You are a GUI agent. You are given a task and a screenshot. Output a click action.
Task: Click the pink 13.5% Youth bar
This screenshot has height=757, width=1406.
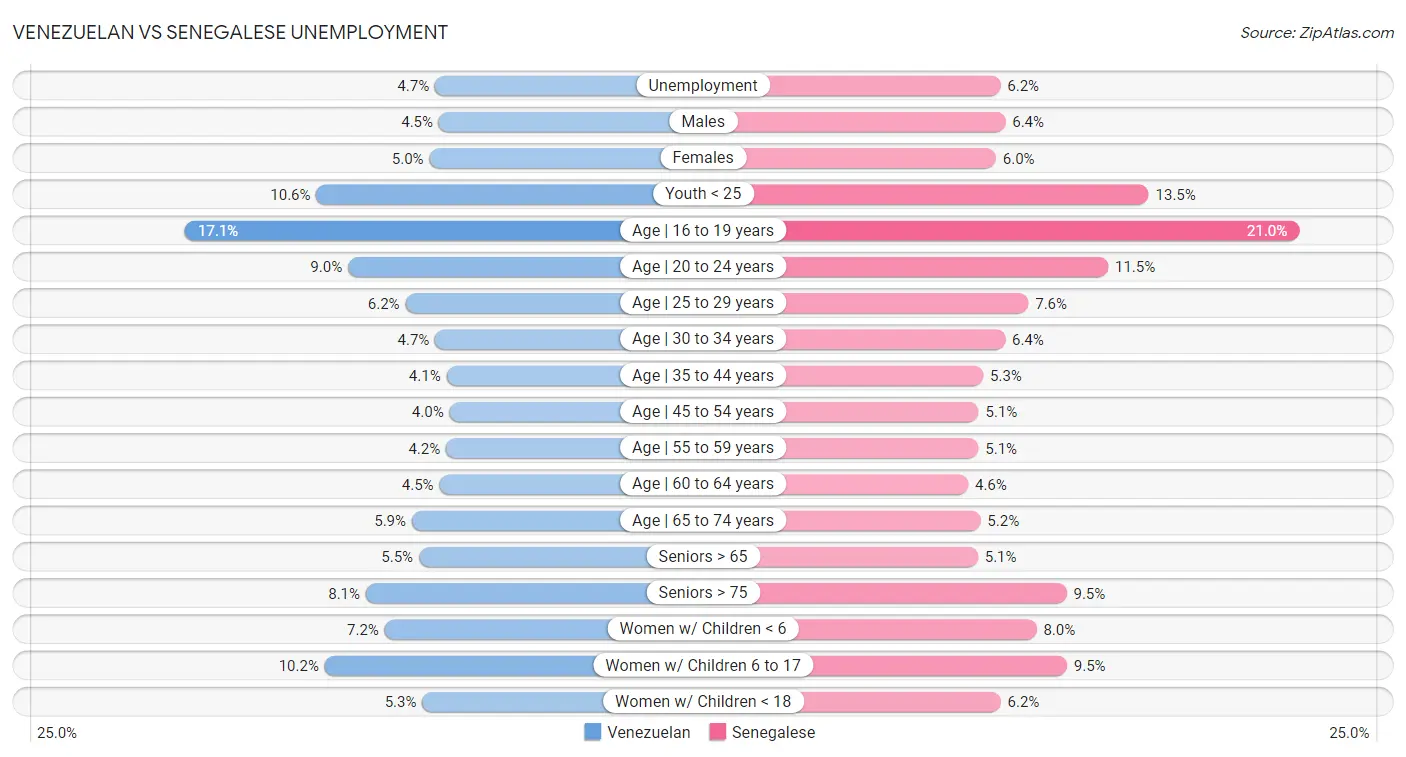pyautogui.click(x=950, y=194)
